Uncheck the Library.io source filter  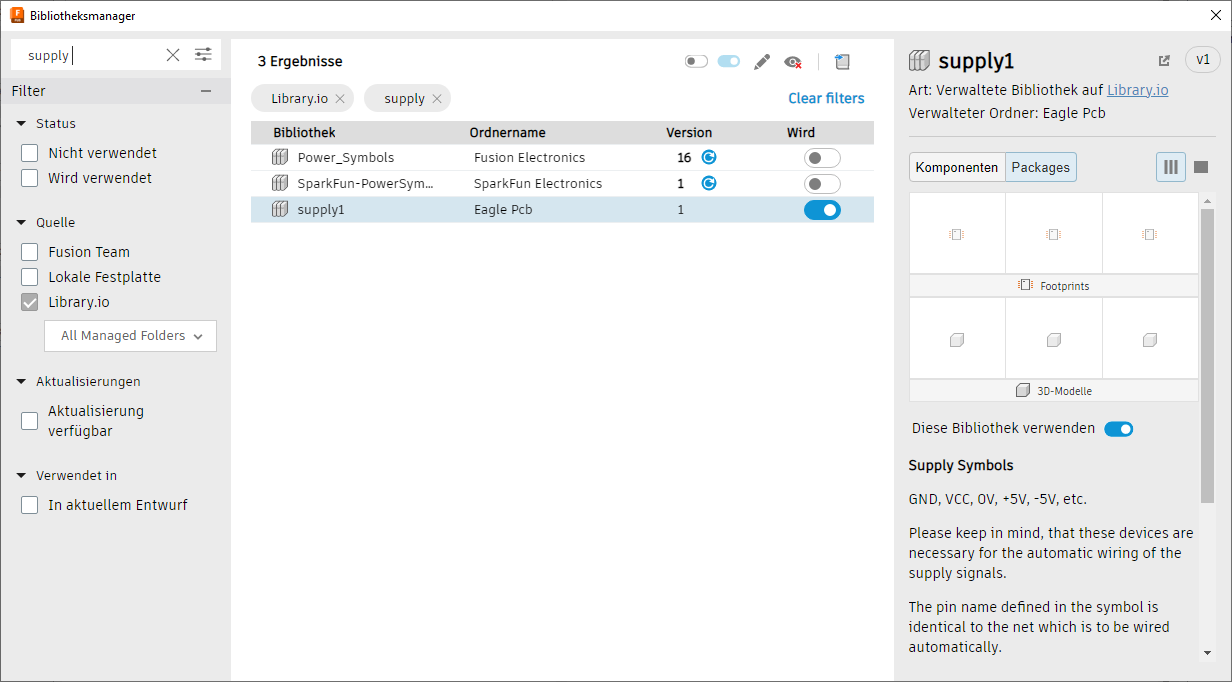click(29, 301)
